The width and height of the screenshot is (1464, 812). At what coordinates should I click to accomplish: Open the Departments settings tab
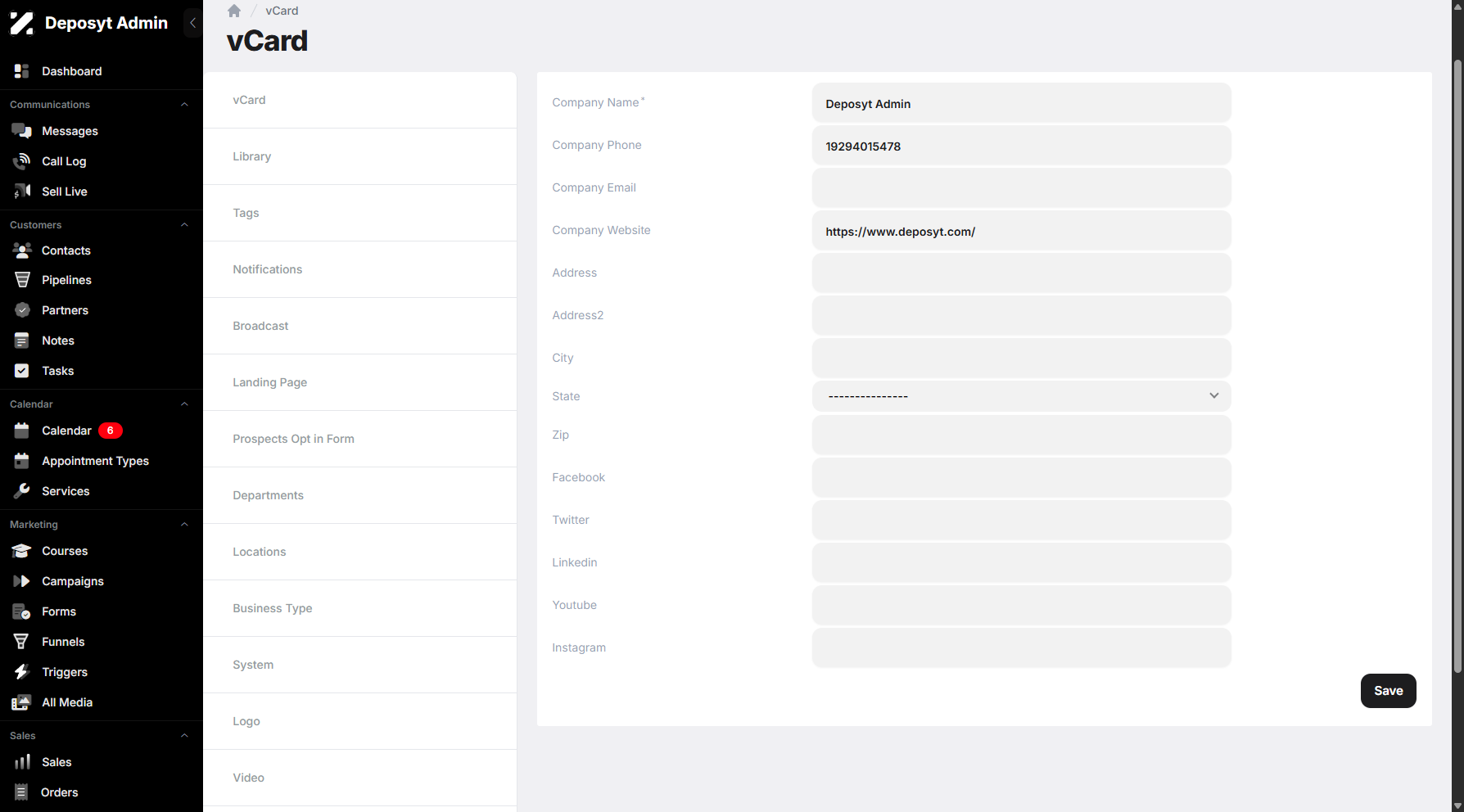coord(359,495)
